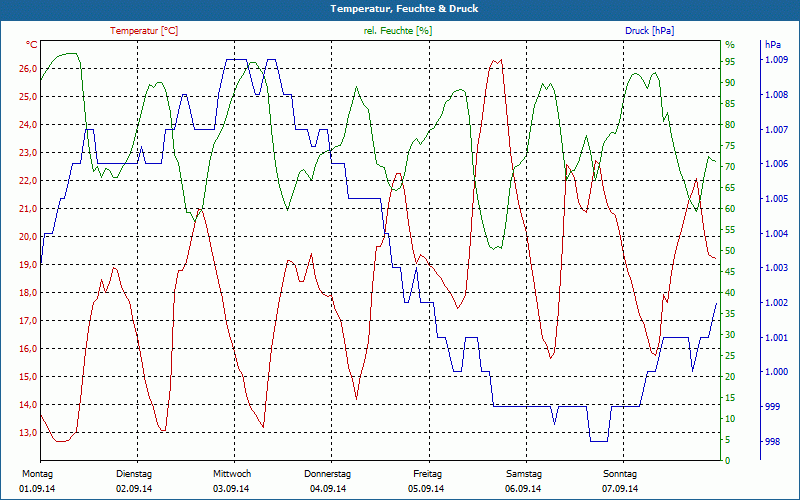Click the "1.009" pressure axis value
The image size is (800, 500).
click(776, 60)
